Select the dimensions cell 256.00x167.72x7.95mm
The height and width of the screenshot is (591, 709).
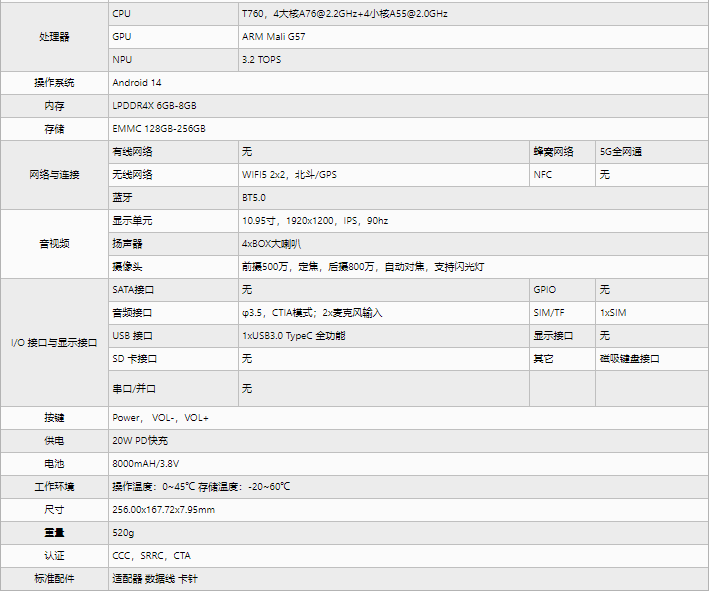[408, 510]
